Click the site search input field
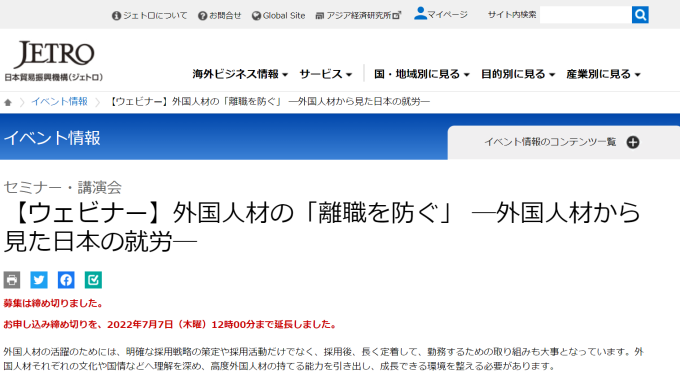This screenshot has width=680, height=380. click(585, 15)
